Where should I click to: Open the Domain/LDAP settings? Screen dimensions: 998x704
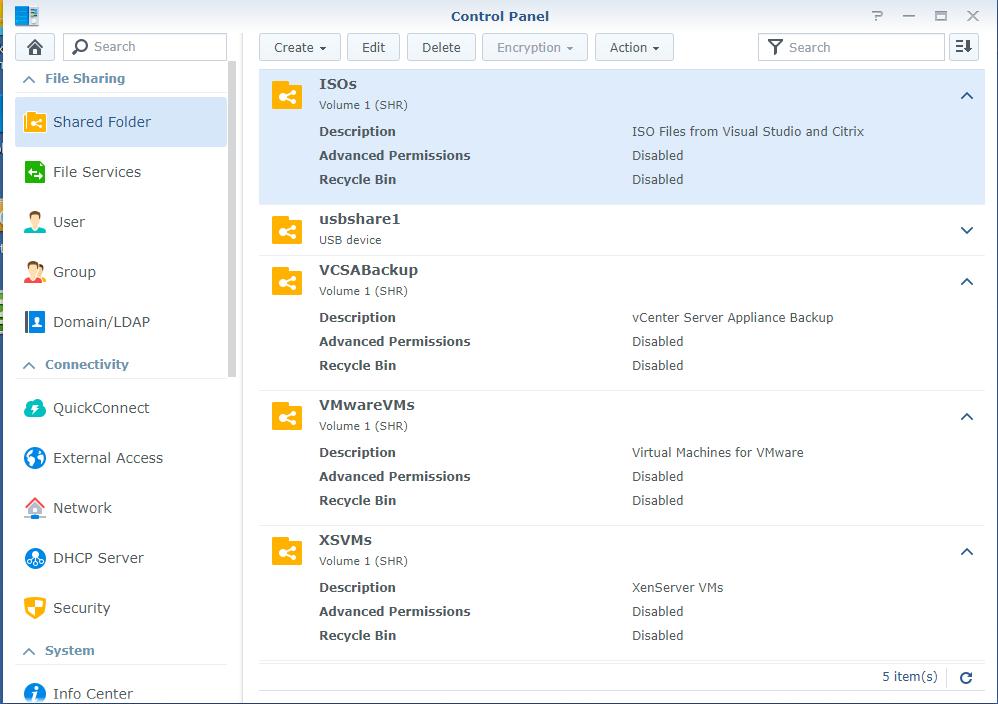coord(101,322)
